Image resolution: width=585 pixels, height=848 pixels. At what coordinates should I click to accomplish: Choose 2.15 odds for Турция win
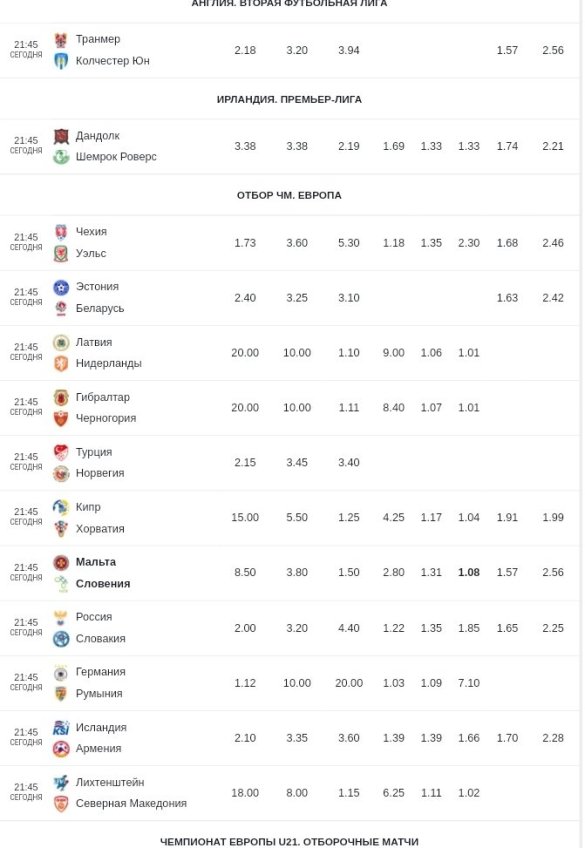(245, 462)
